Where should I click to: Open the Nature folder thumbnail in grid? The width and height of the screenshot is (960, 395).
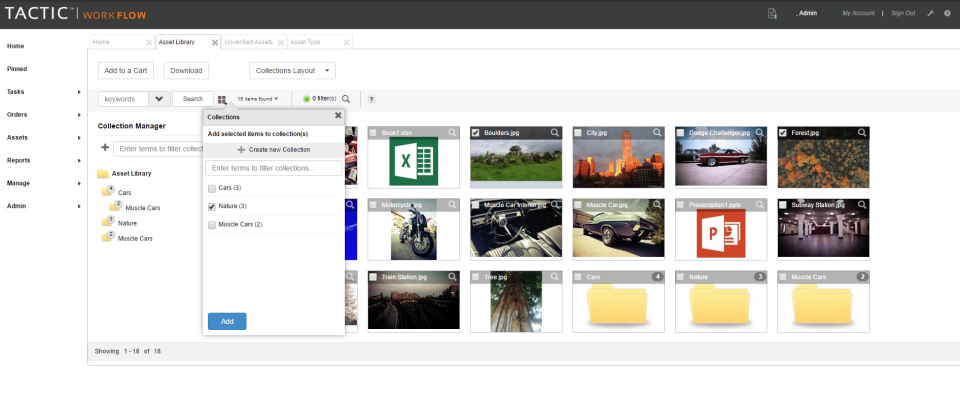point(721,301)
